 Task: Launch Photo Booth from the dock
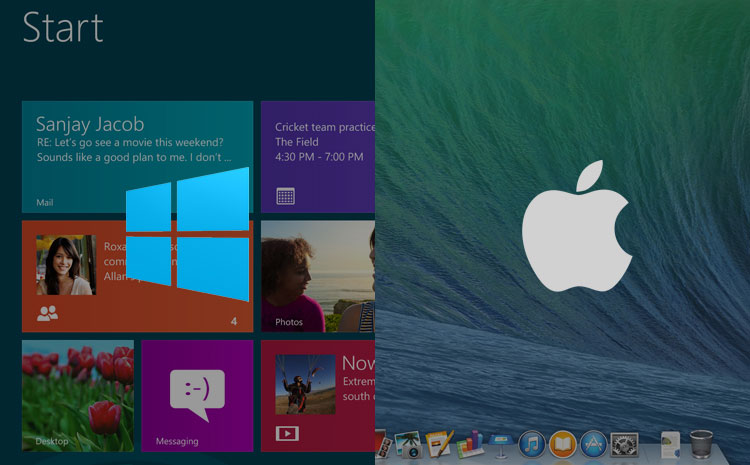pos(383,444)
